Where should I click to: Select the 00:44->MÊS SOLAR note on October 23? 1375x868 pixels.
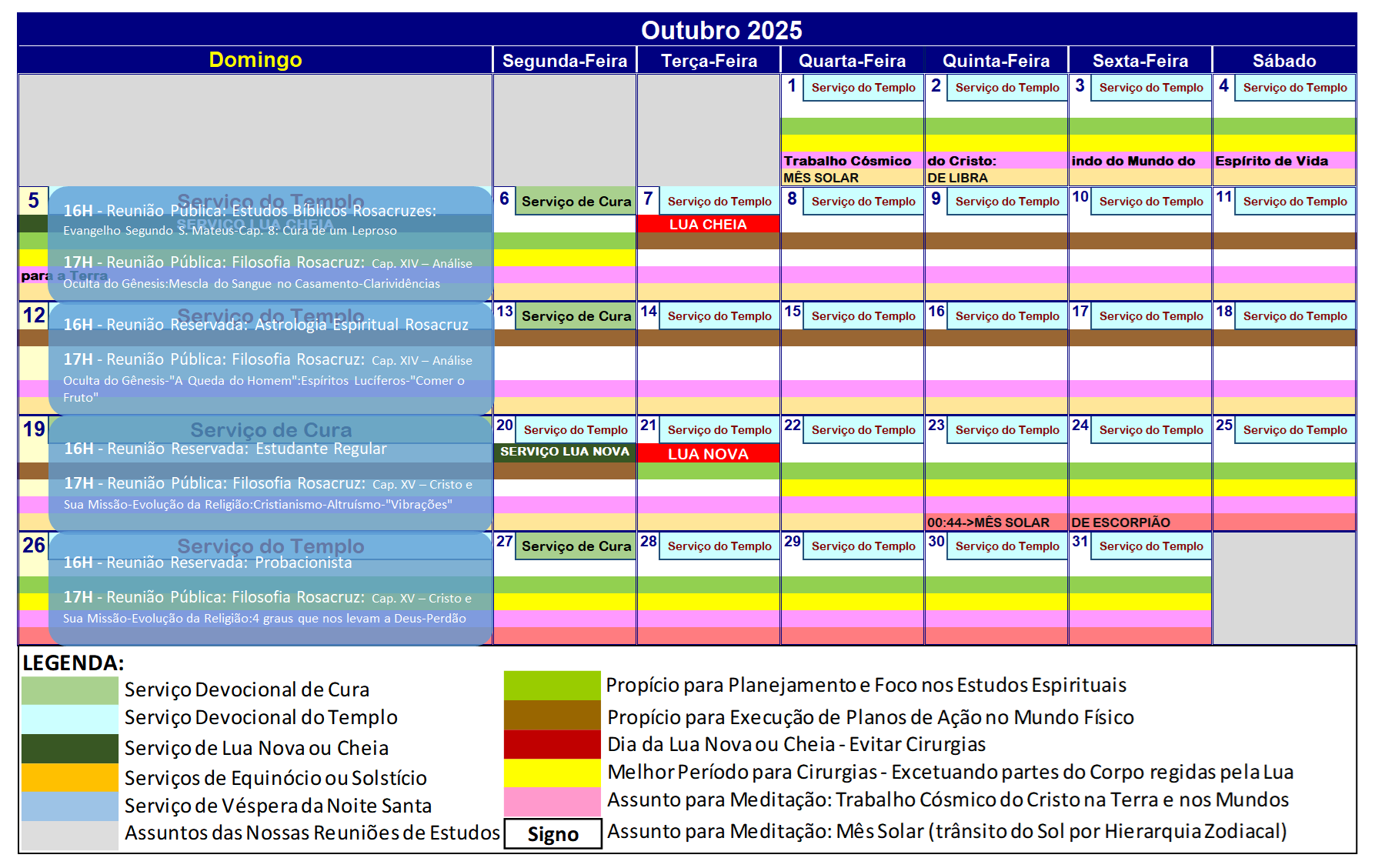click(x=987, y=522)
